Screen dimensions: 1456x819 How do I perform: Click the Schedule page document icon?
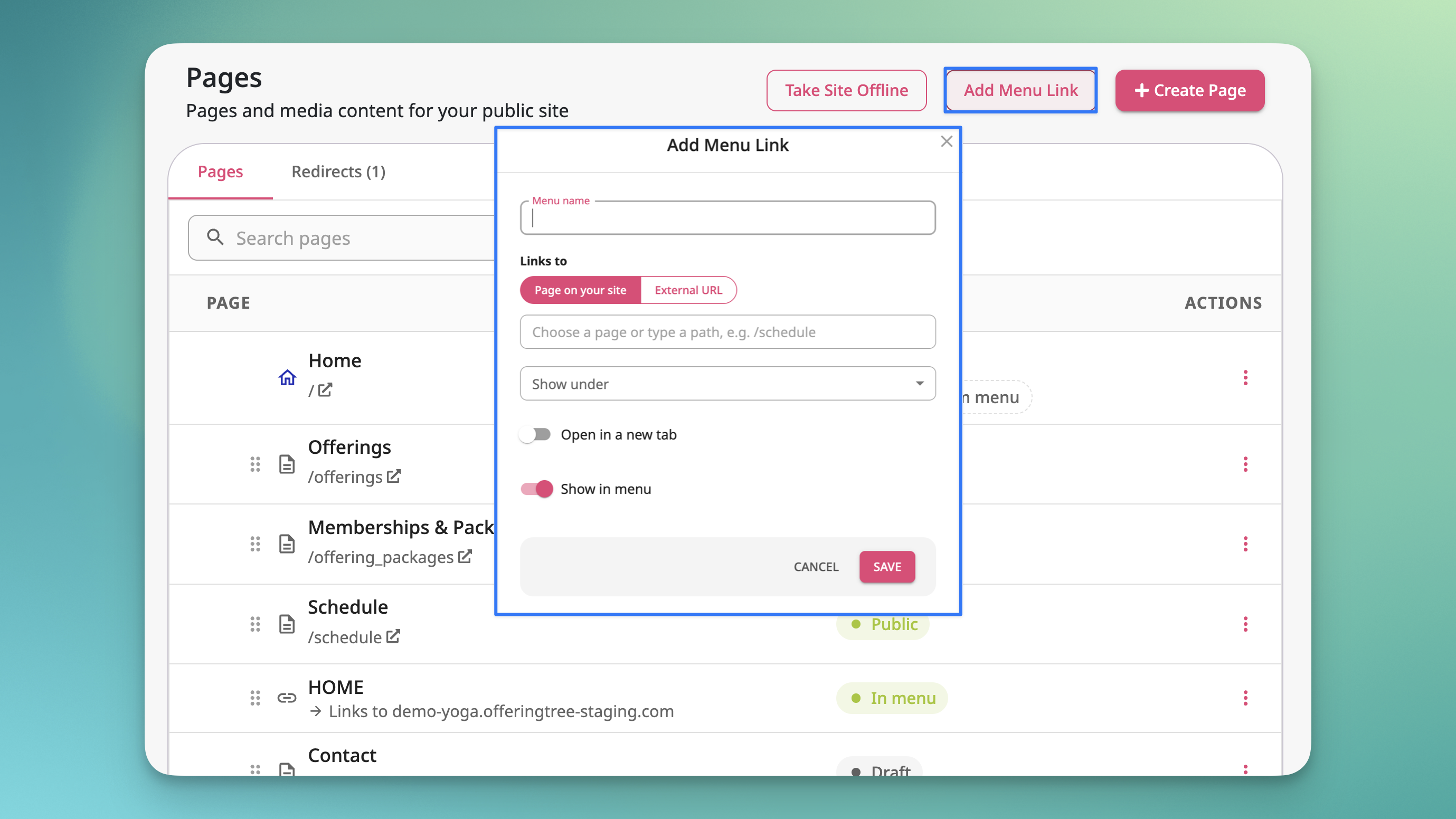click(x=287, y=624)
